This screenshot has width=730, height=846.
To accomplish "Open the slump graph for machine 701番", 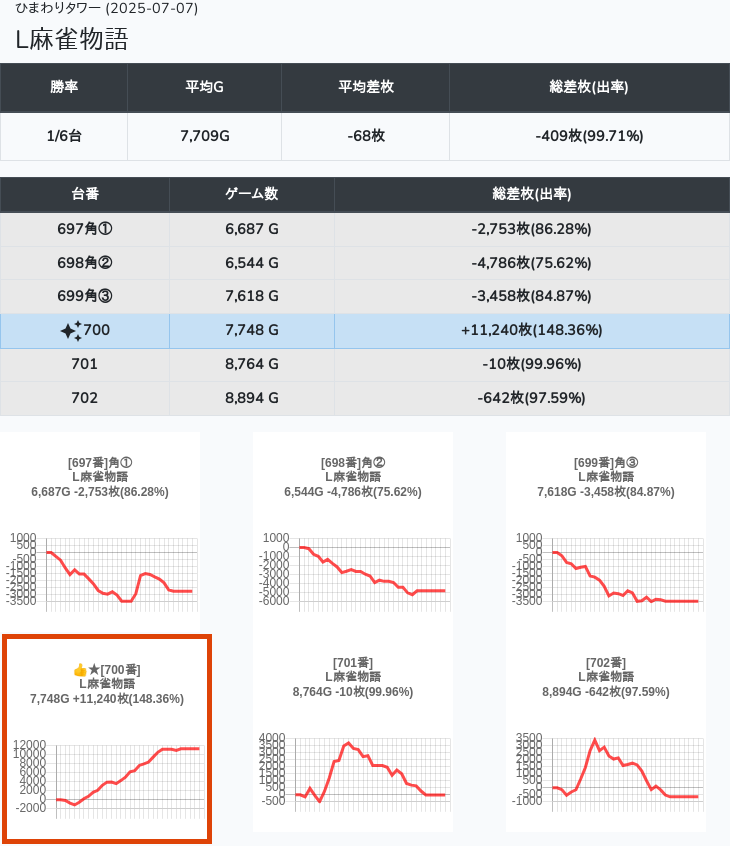I will [353, 732].
